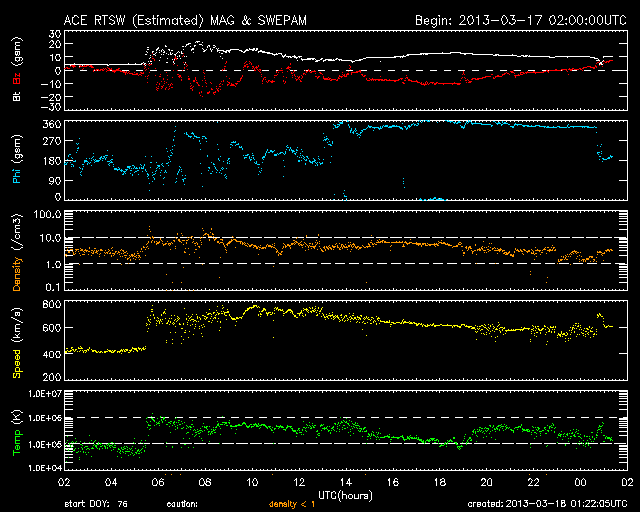Image resolution: width=640 pixels, height=512 pixels.
Task: Click the '08' hour tick on time axis
Action: [205, 483]
